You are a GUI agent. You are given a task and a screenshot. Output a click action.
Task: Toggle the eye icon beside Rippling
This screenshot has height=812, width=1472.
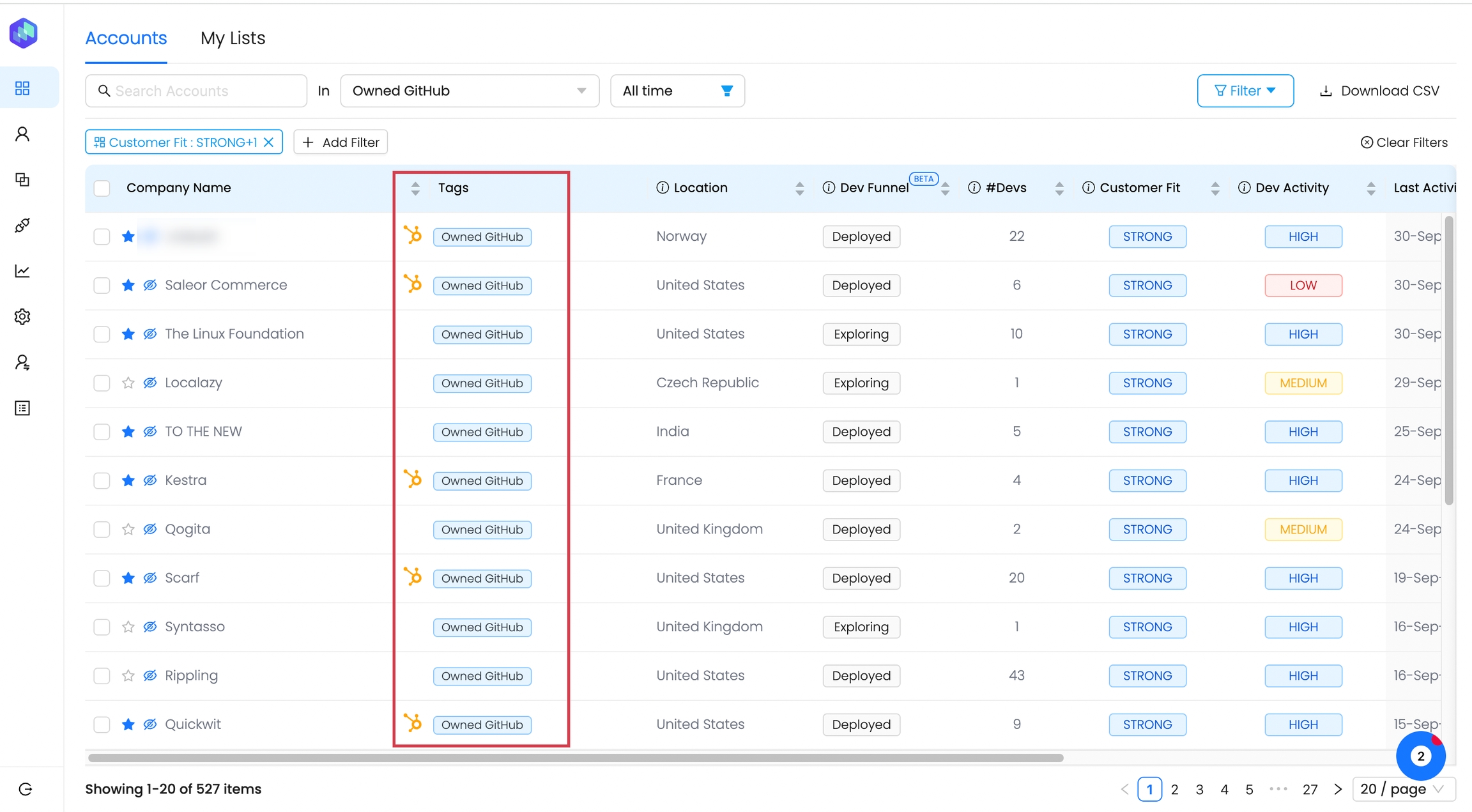pyautogui.click(x=150, y=675)
